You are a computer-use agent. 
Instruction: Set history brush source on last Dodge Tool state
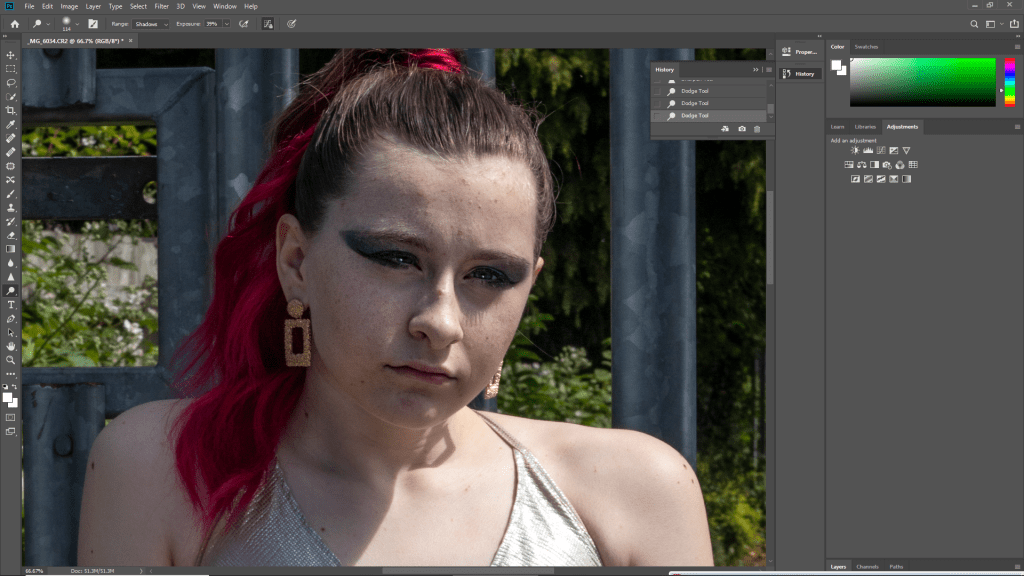coord(657,116)
